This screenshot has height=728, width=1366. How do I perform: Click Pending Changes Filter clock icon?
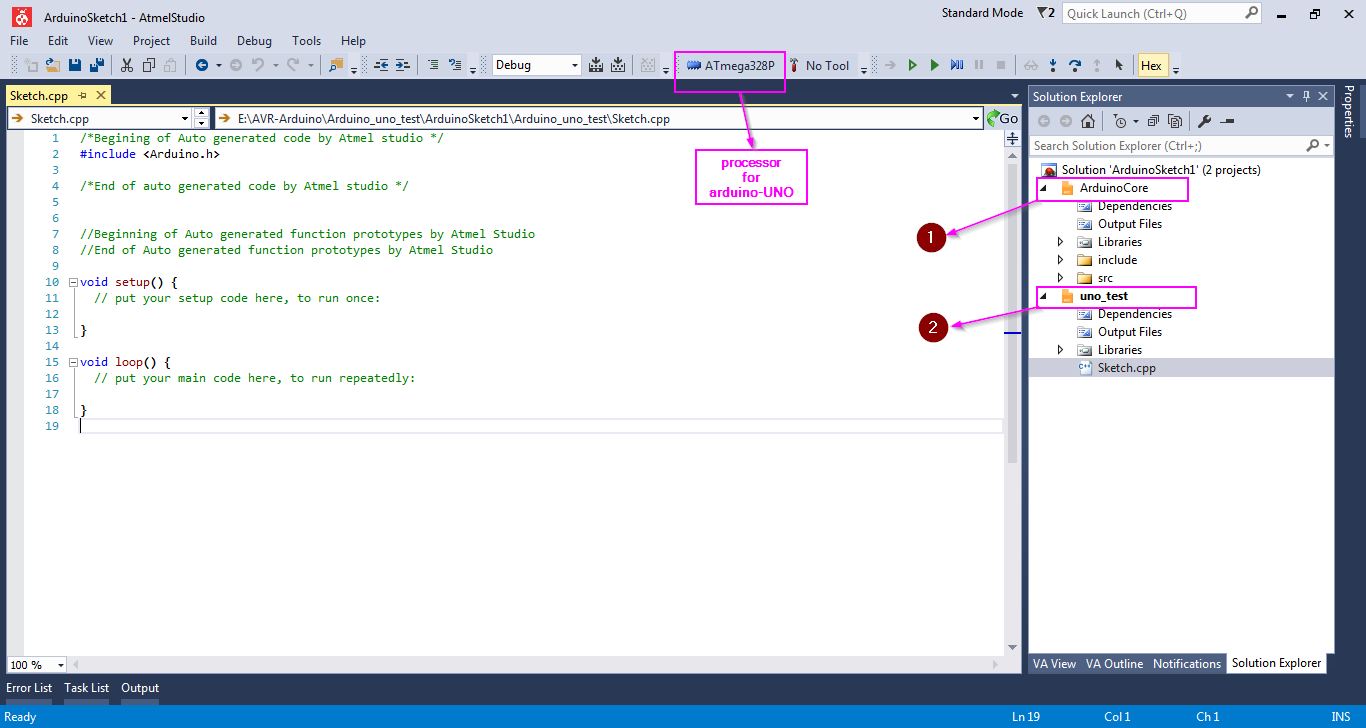tap(1120, 121)
